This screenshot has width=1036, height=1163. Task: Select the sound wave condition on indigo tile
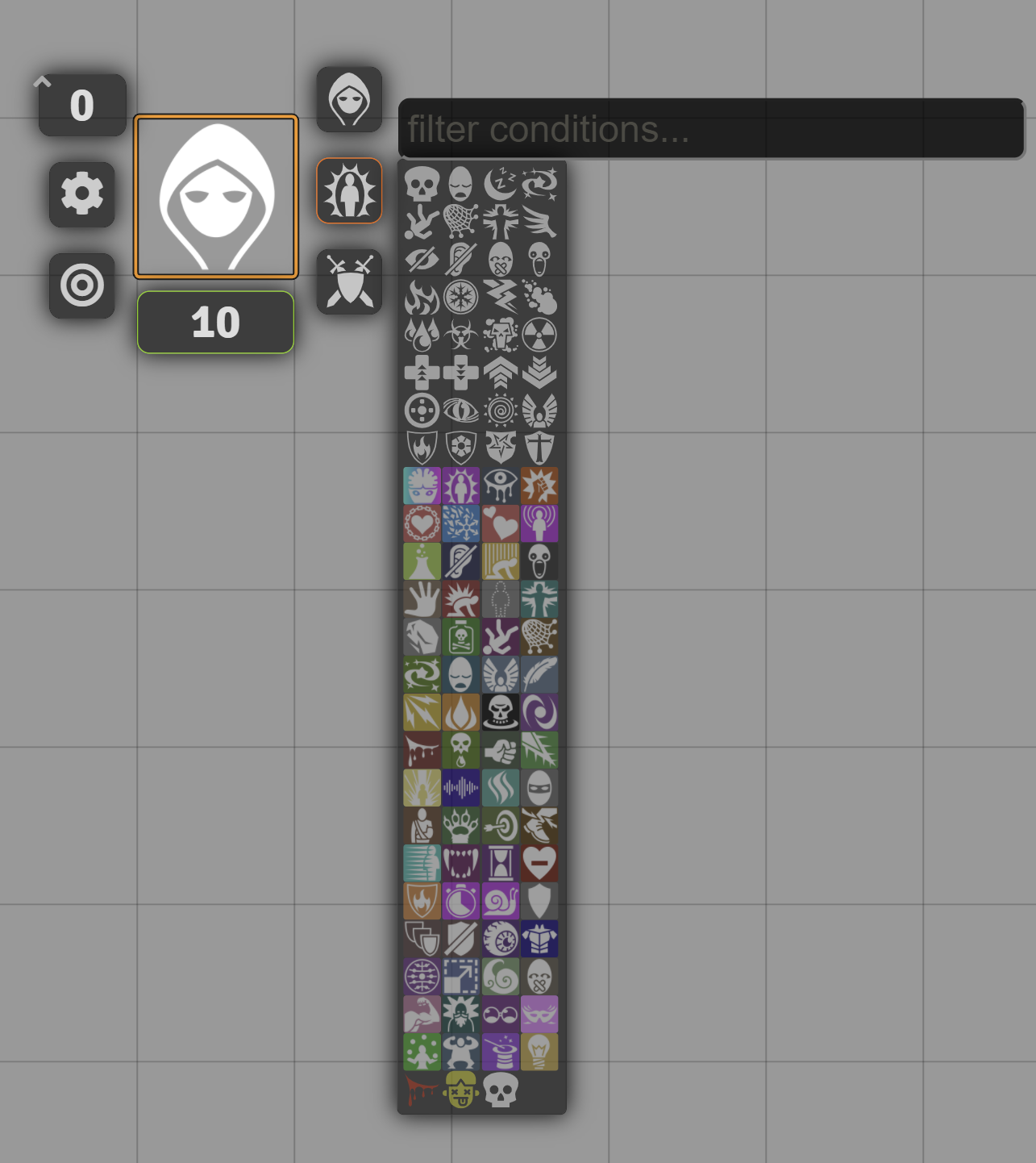(x=460, y=788)
